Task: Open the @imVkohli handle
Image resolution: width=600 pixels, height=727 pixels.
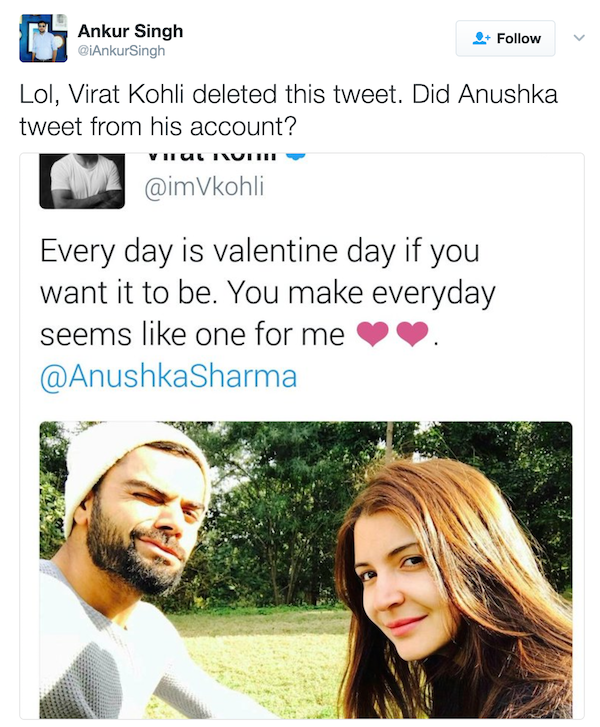Action: (x=205, y=186)
